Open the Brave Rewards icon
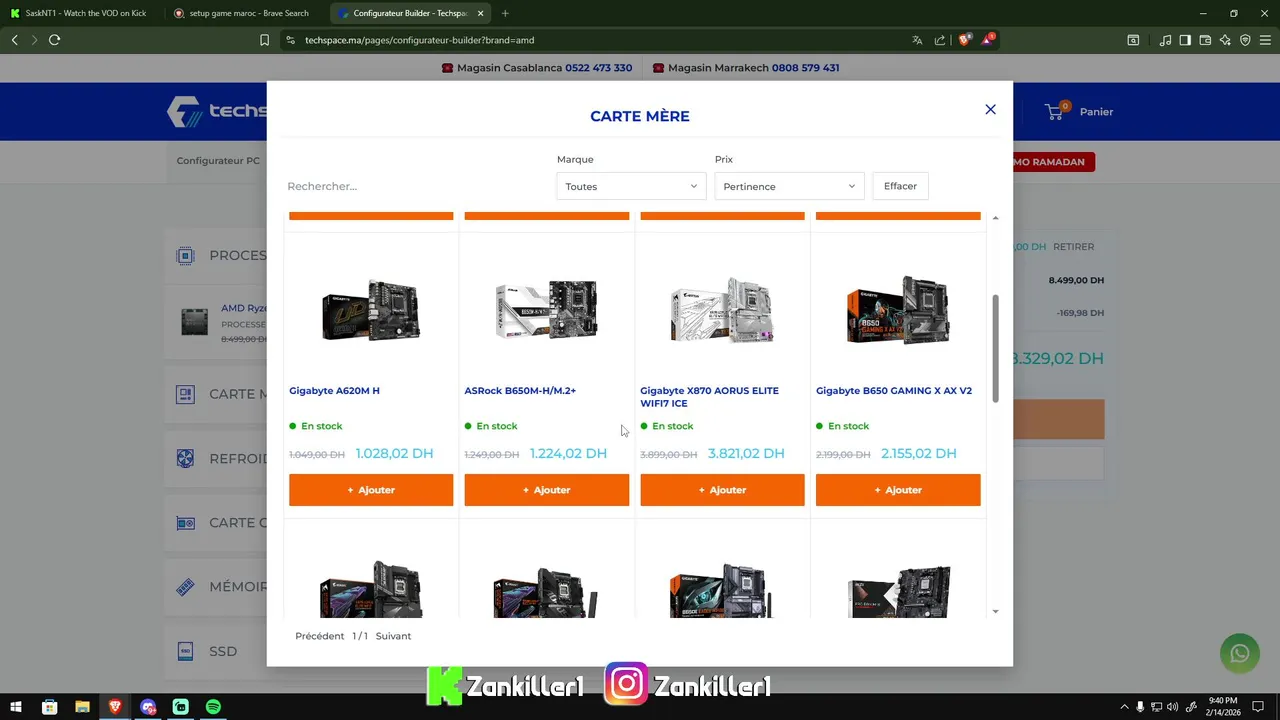Image resolution: width=1280 pixels, height=720 pixels. [x=988, y=40]
